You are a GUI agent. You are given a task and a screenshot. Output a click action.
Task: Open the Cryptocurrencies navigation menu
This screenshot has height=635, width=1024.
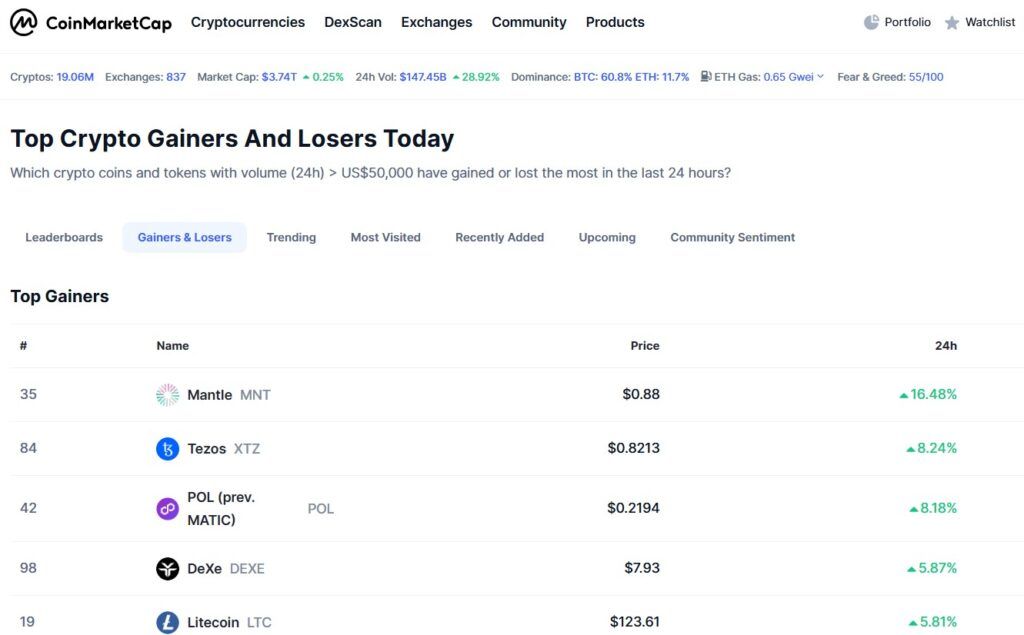(248, 22)
